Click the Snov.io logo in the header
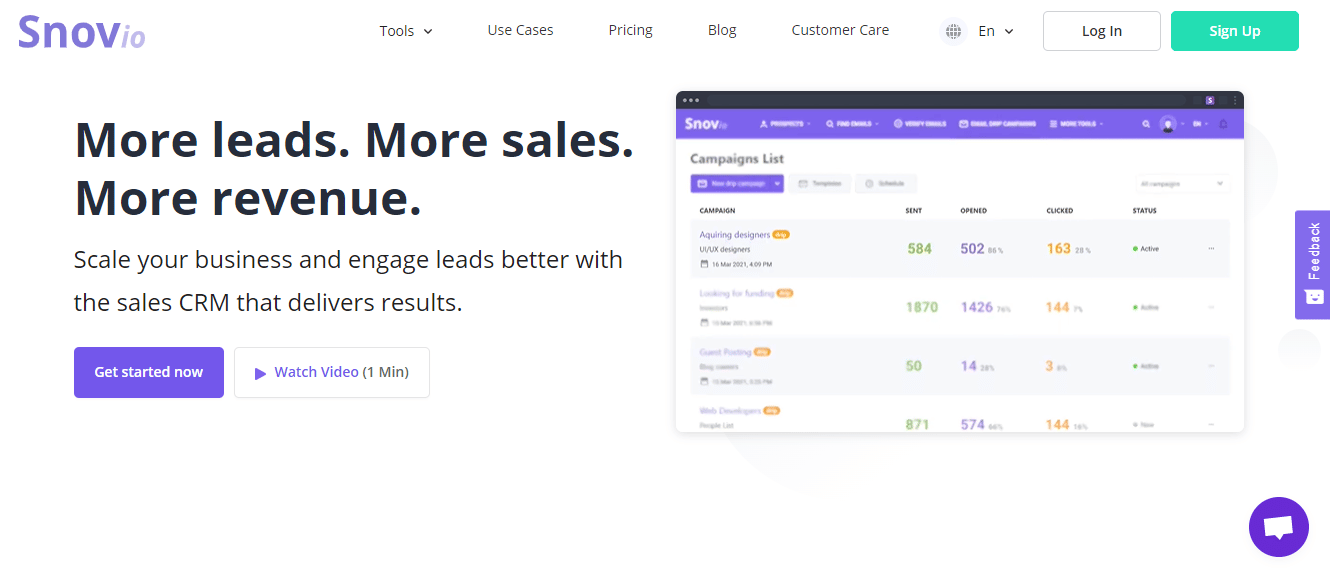 (82, 32)
